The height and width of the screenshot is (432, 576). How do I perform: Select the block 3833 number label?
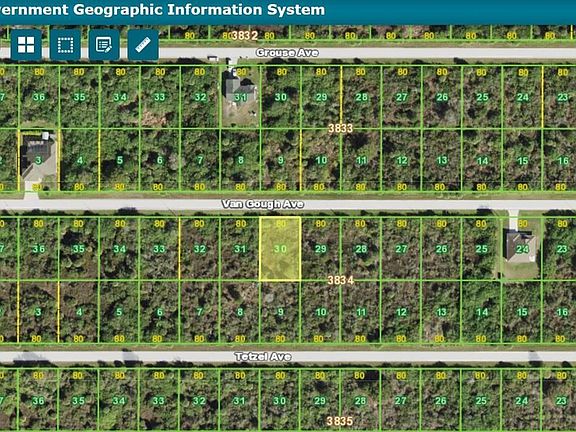tap(341, 128)
